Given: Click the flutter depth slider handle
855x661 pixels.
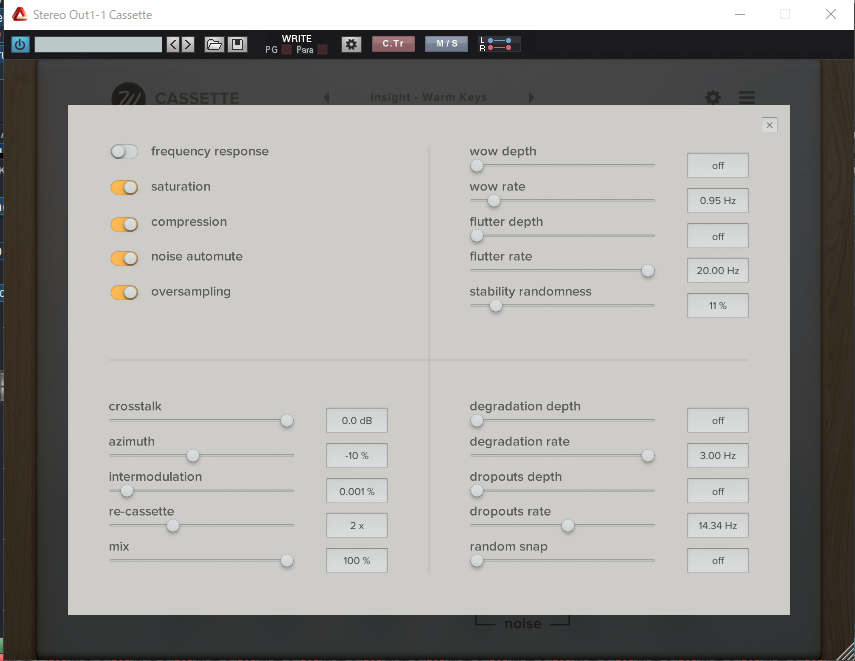Looking at the screenshot, I should click(x=477, y=236).
